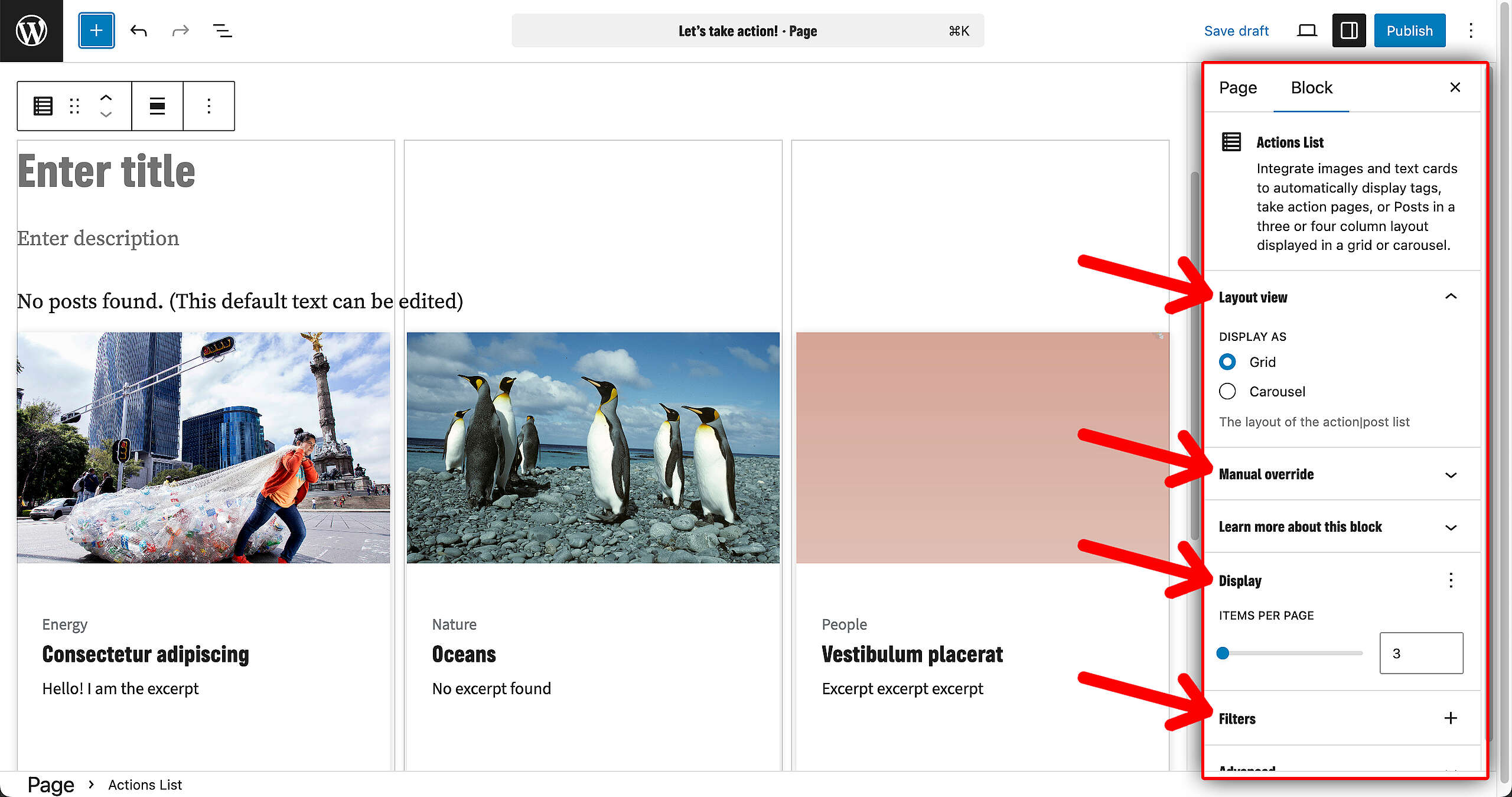Click the Consectetur adipiscing card title
Viewport: 1512px width, 797px height.
146,655
